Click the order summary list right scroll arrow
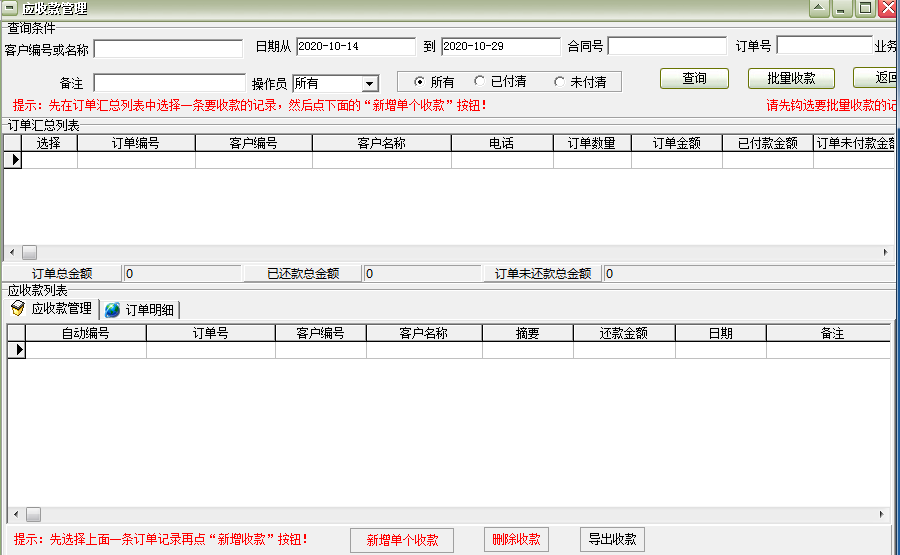The width and height of the screenshot is (900, 555). [886, 253]
